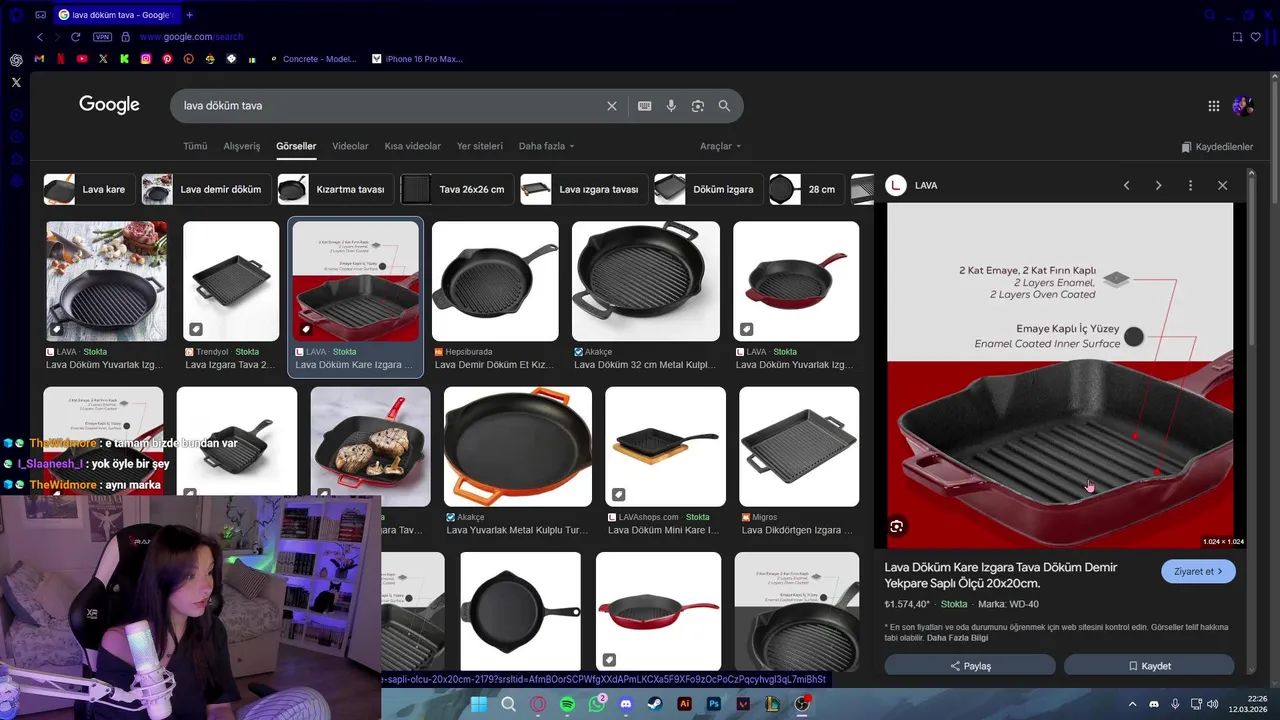The image size is (1280, 720).
Task: Filter by 'Lava ızgara tavası' chip
Action: [x=584, y=189]
